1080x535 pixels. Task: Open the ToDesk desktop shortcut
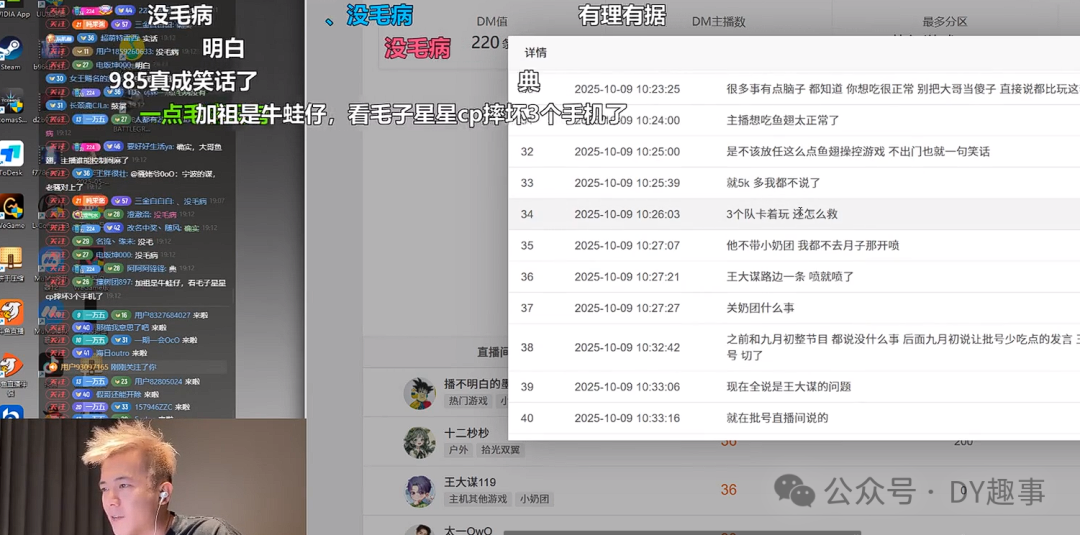coord(12,158)
